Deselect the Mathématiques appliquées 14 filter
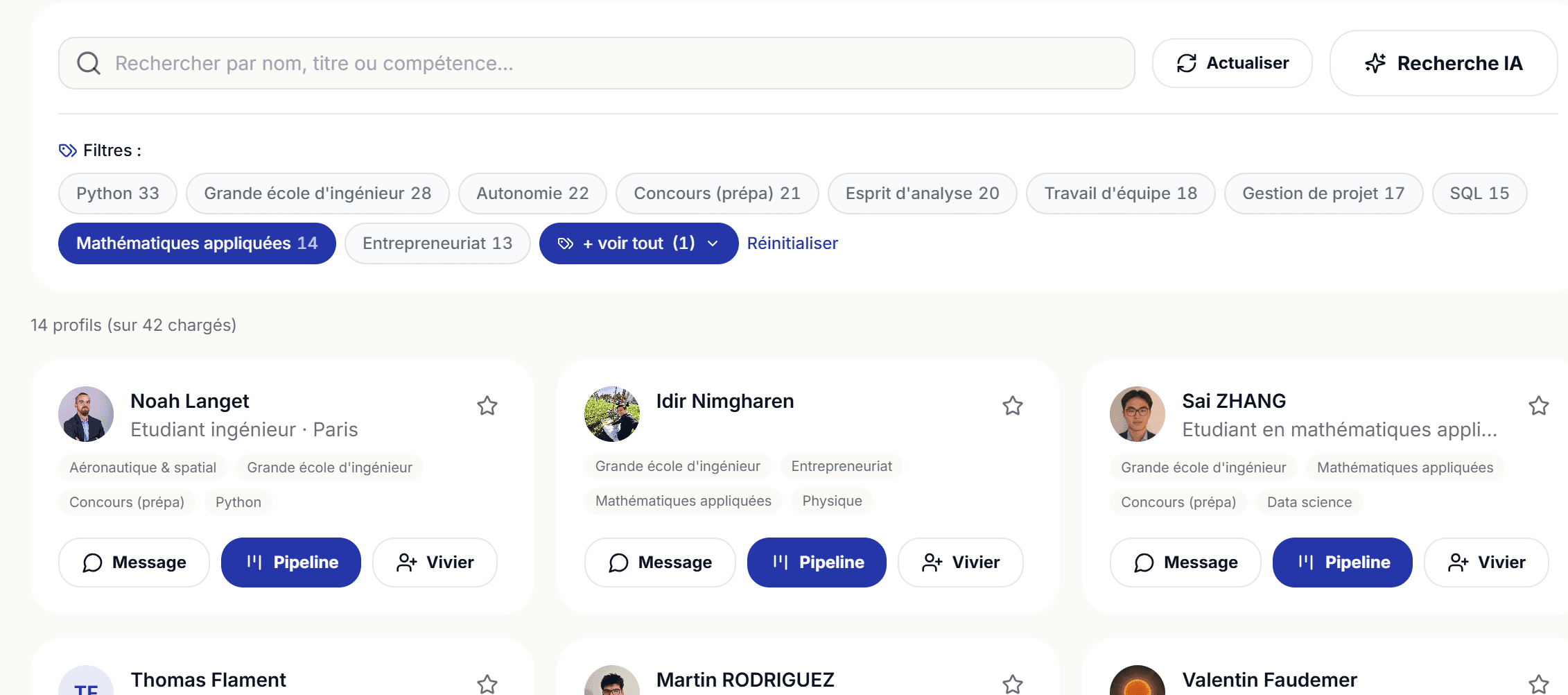 [x=197, y=243]
